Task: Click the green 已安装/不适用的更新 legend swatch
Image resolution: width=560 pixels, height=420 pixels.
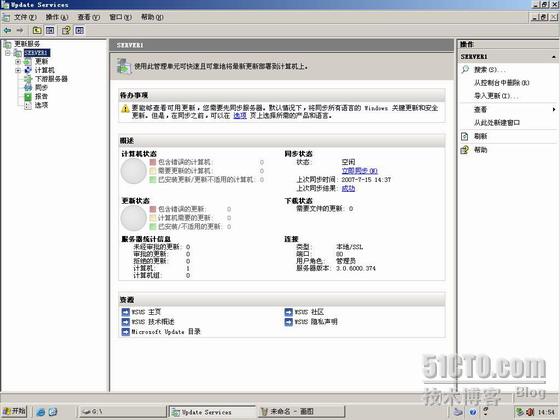Action: click(x=153, y=226)
